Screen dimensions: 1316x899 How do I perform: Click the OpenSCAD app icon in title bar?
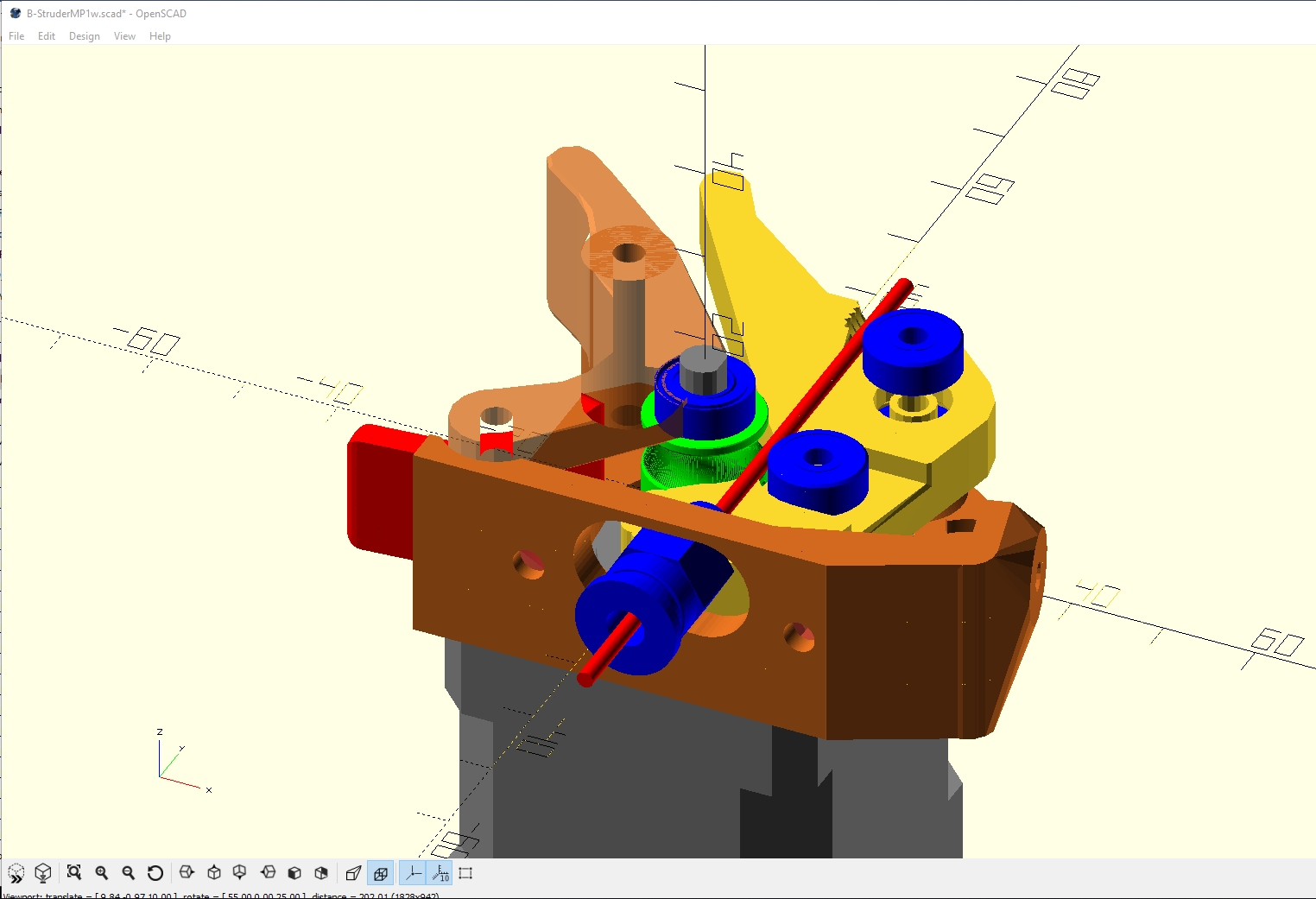tap(15, 13)
